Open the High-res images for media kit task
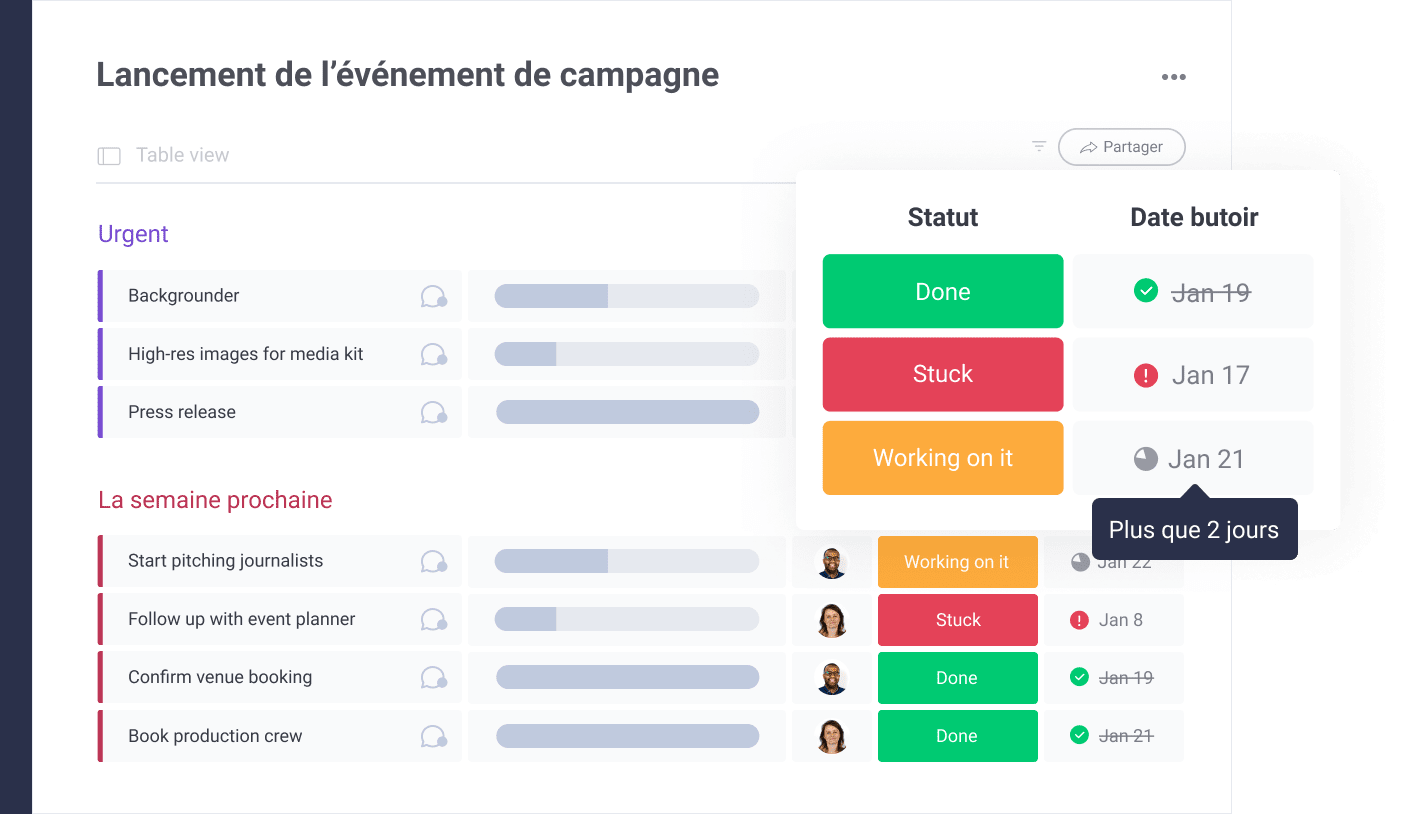 [x=246, y=354]
